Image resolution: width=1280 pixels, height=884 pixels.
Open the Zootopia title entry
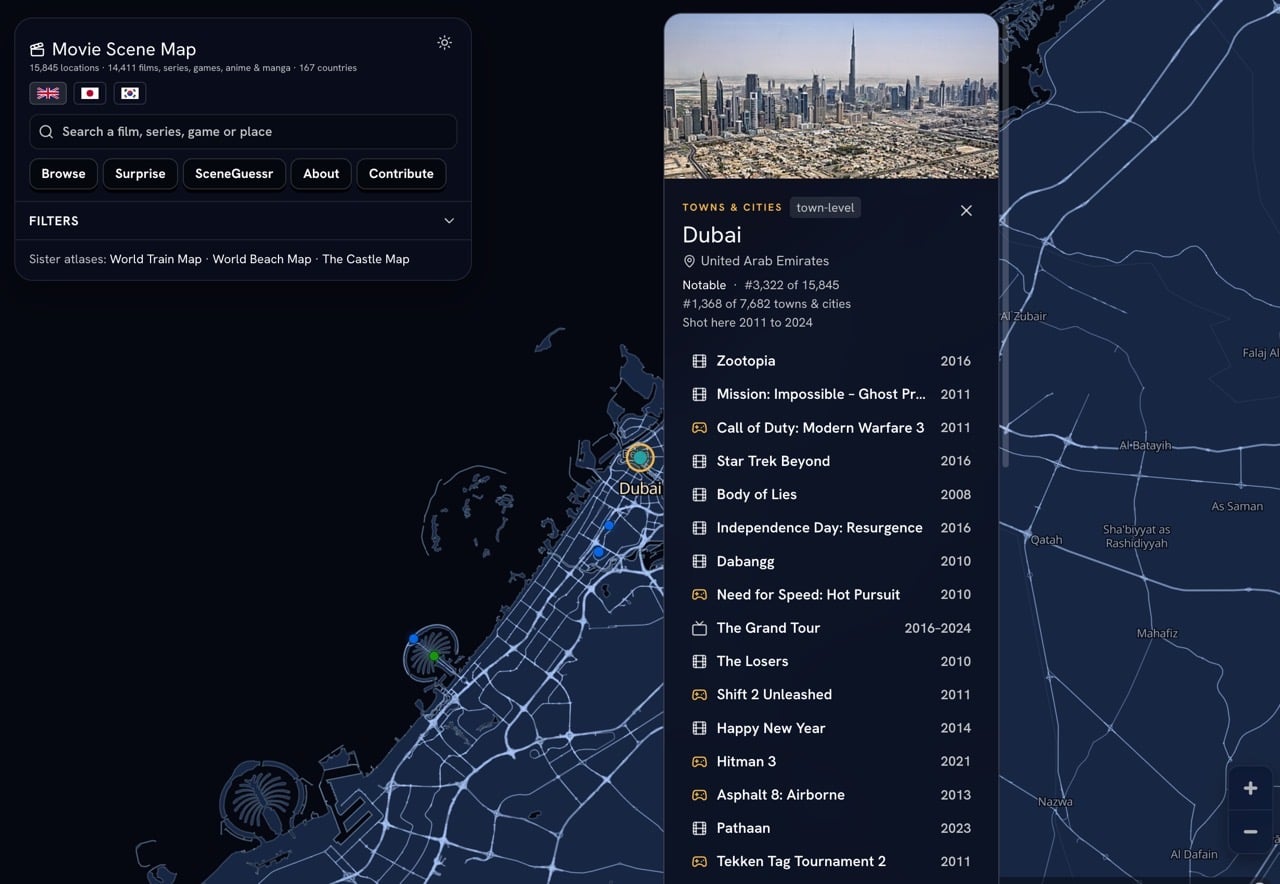click(831, 361)
